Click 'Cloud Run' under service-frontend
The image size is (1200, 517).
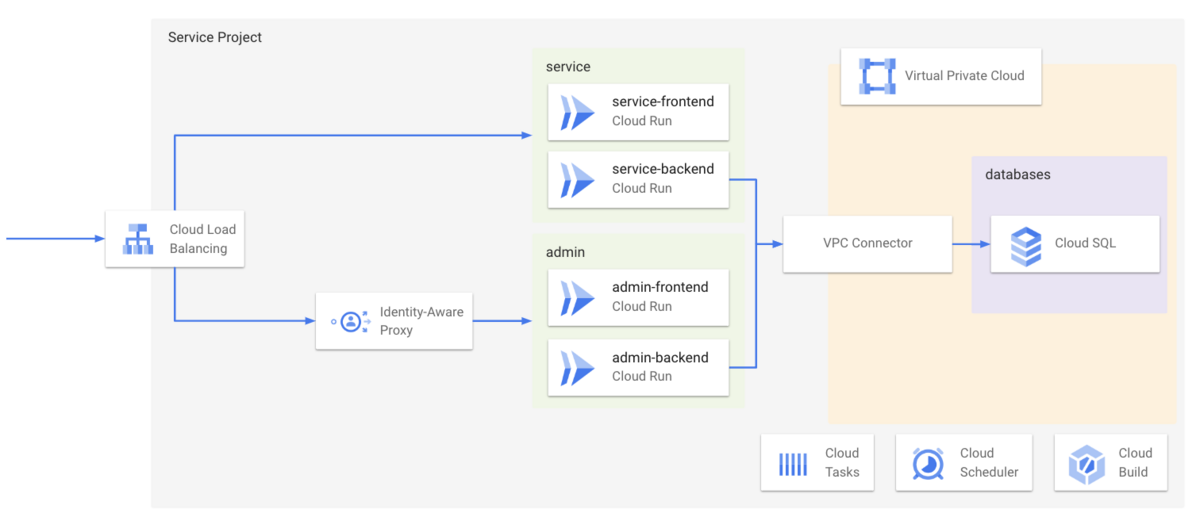coord(642,121)
